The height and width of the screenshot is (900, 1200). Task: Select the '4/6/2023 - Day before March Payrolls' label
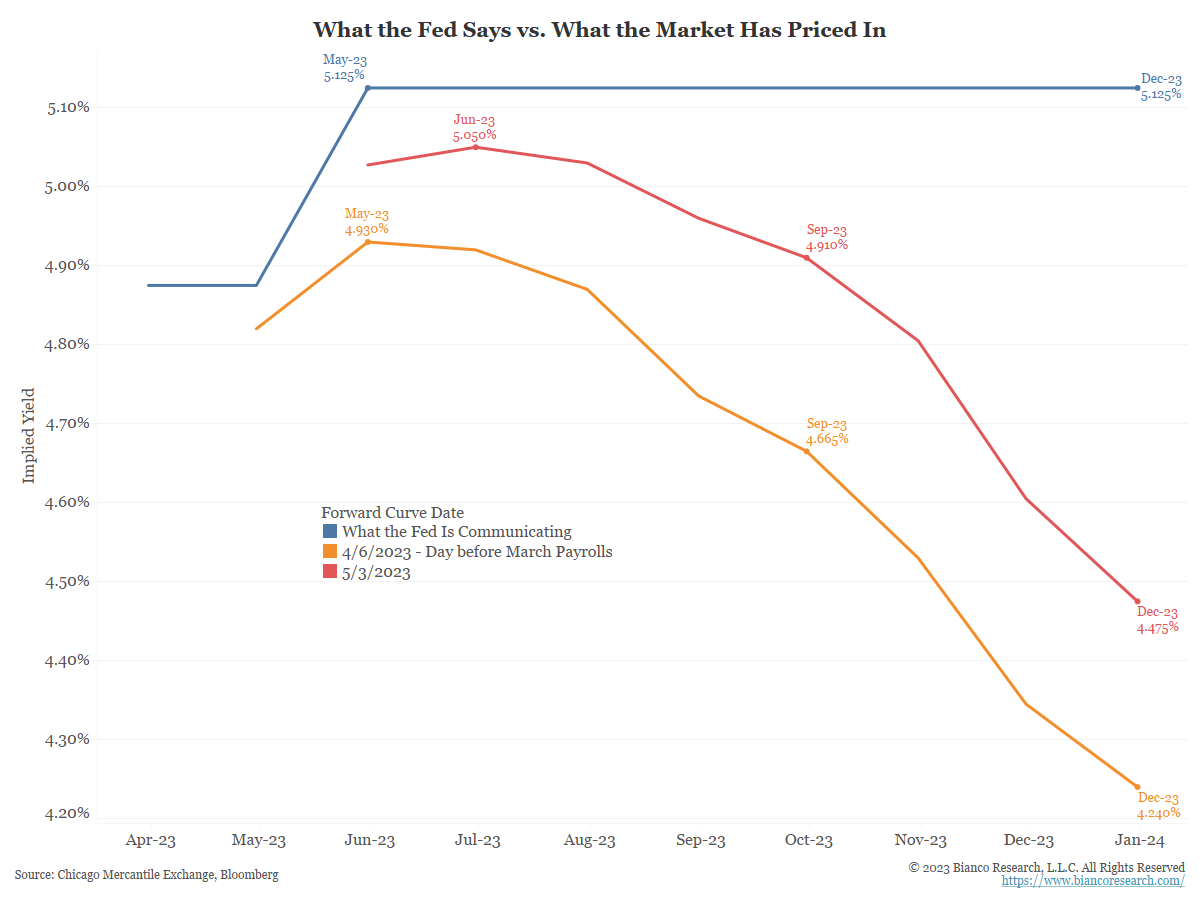pyautogui.click(x=477, y=552)
